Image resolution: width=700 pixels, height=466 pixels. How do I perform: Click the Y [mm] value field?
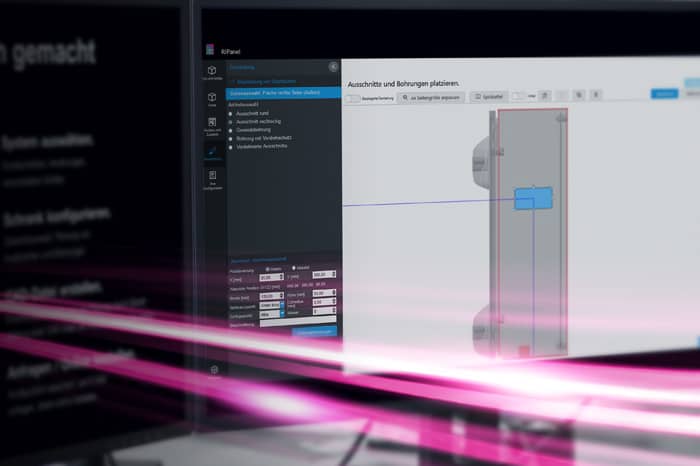tap(324, 275)
